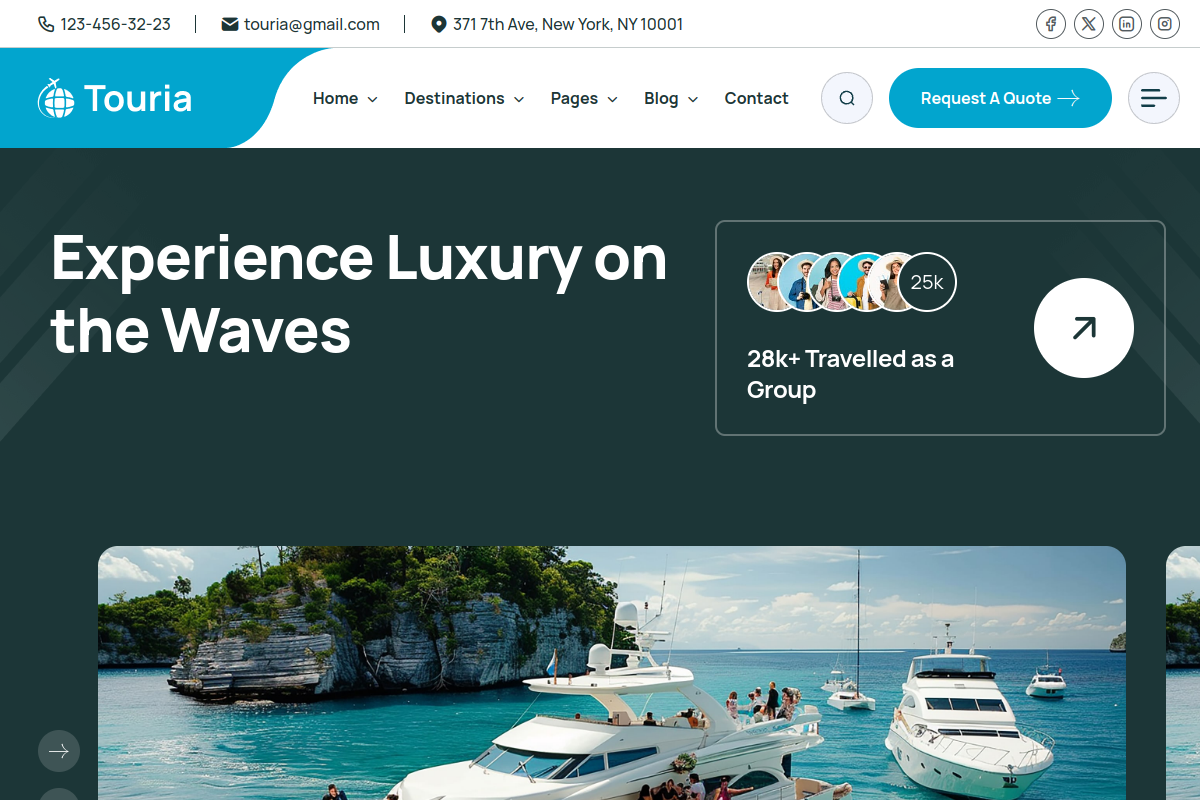Click the round diagonal arrow button
Viewport: 1200px width, 800px height.
[x=1084, y=328]
